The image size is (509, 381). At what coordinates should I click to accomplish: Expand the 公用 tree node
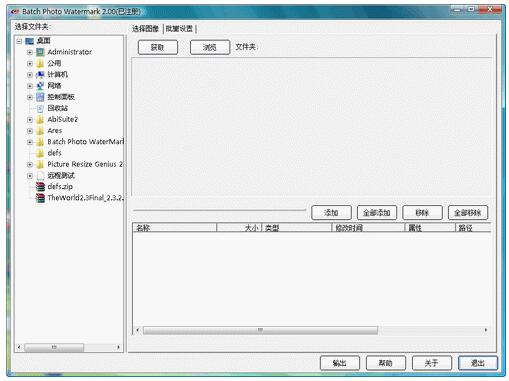[x=30, y=64]
